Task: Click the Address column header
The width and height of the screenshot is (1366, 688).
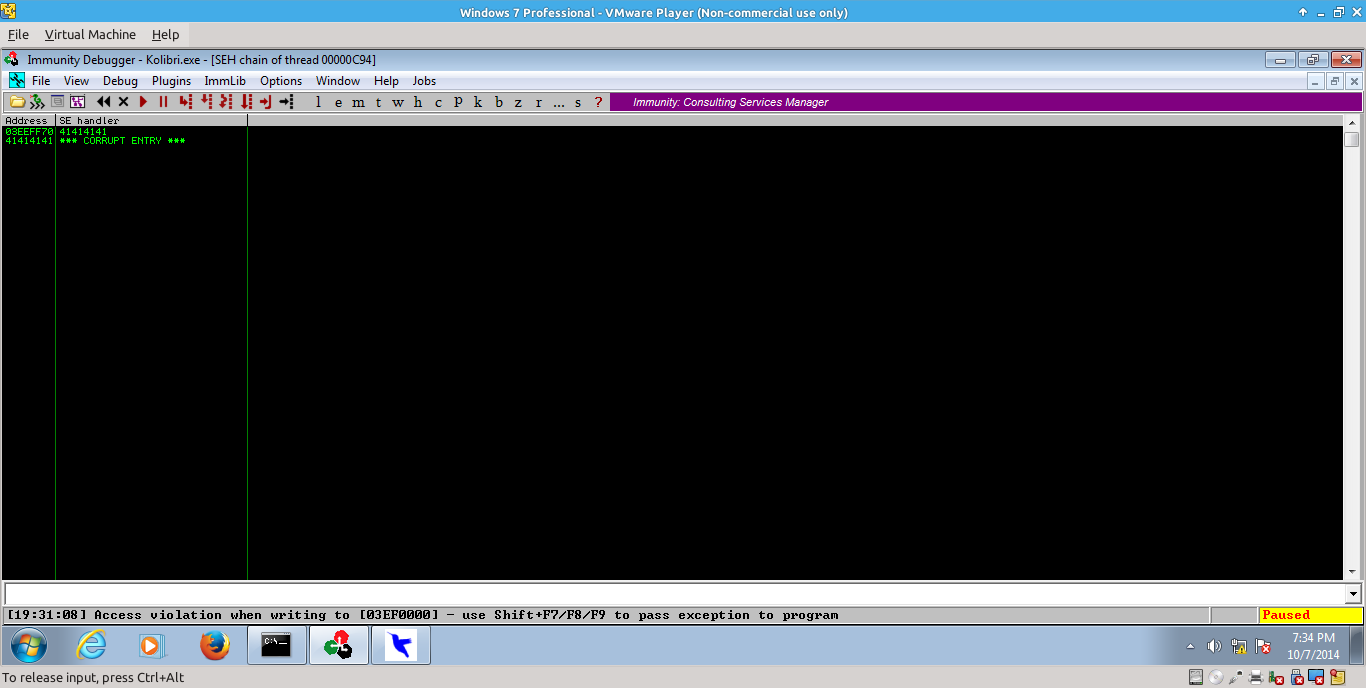Action: pos(28,120)
